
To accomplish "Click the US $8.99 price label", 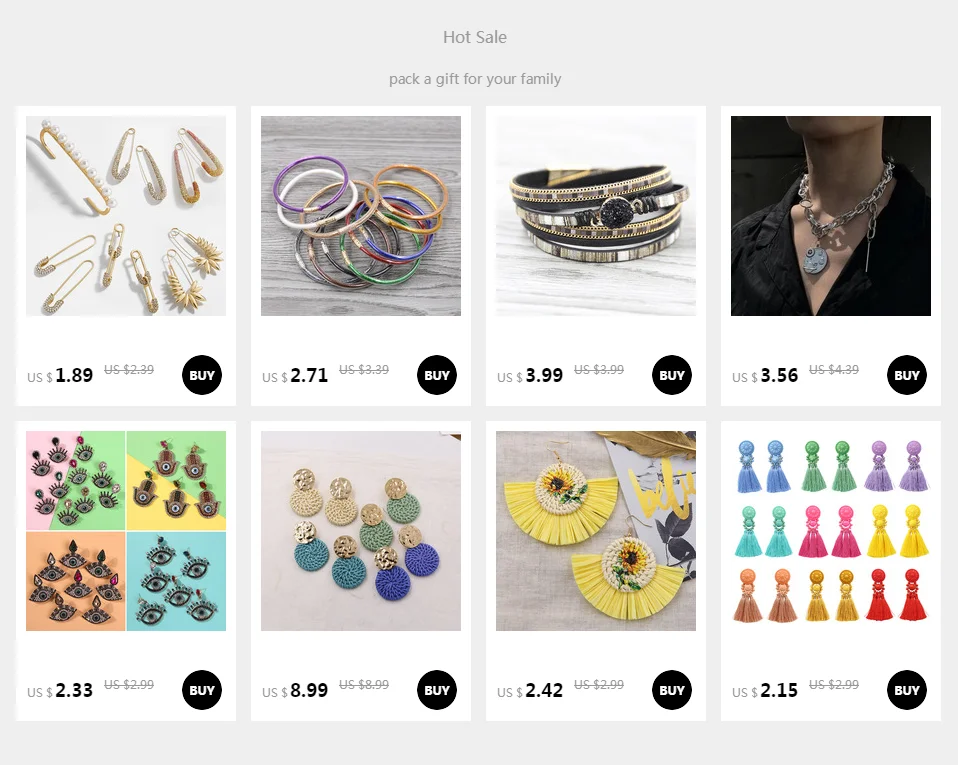I will (295, 690).
